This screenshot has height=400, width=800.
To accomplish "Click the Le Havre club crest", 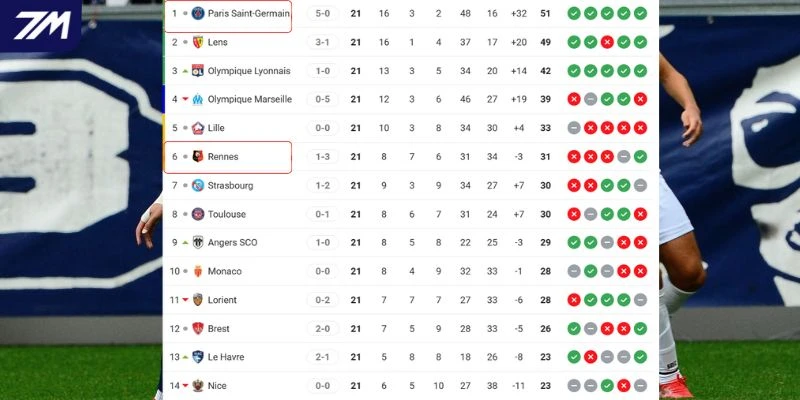I will (x=197, y=357).
